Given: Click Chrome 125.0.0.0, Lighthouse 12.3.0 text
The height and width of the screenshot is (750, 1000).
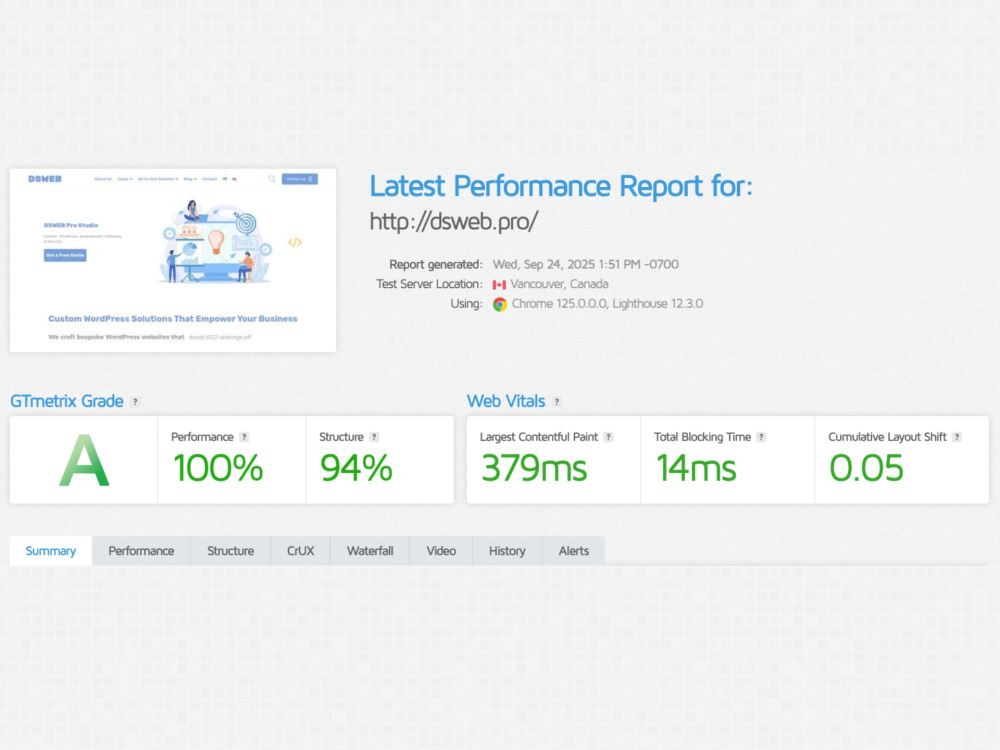Looking at the screenshot, I should pos(607,304).
